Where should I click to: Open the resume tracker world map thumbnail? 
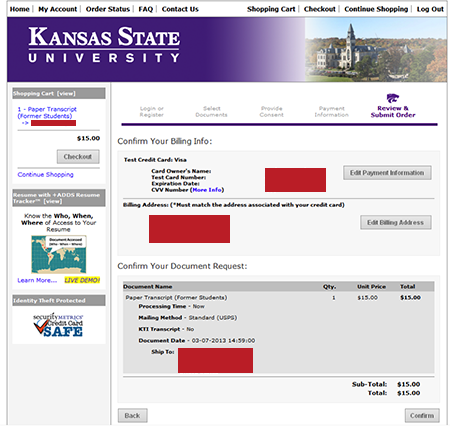pyautogui.click(x=59, y=254)
